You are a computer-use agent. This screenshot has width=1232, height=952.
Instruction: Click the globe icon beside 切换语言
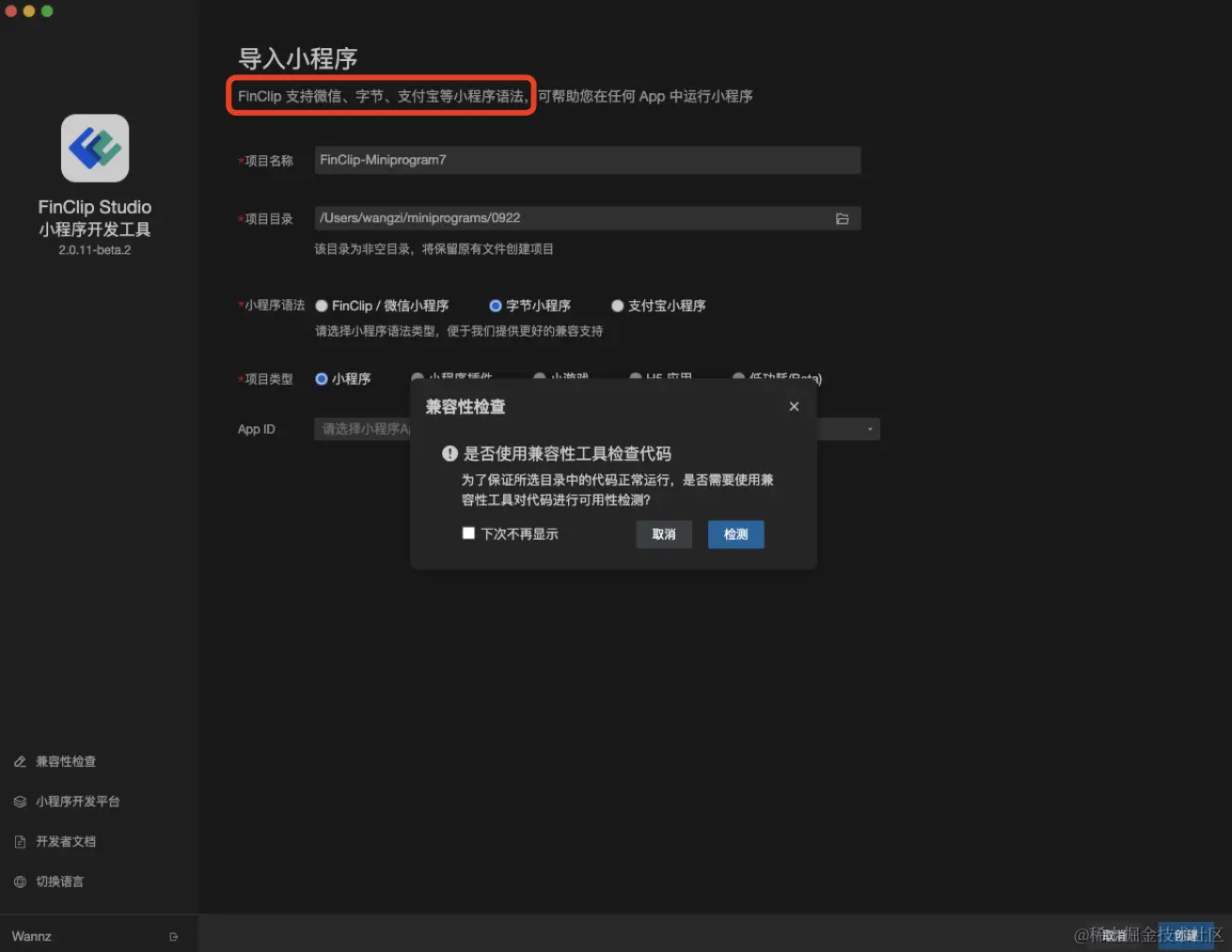click(20, 881)
